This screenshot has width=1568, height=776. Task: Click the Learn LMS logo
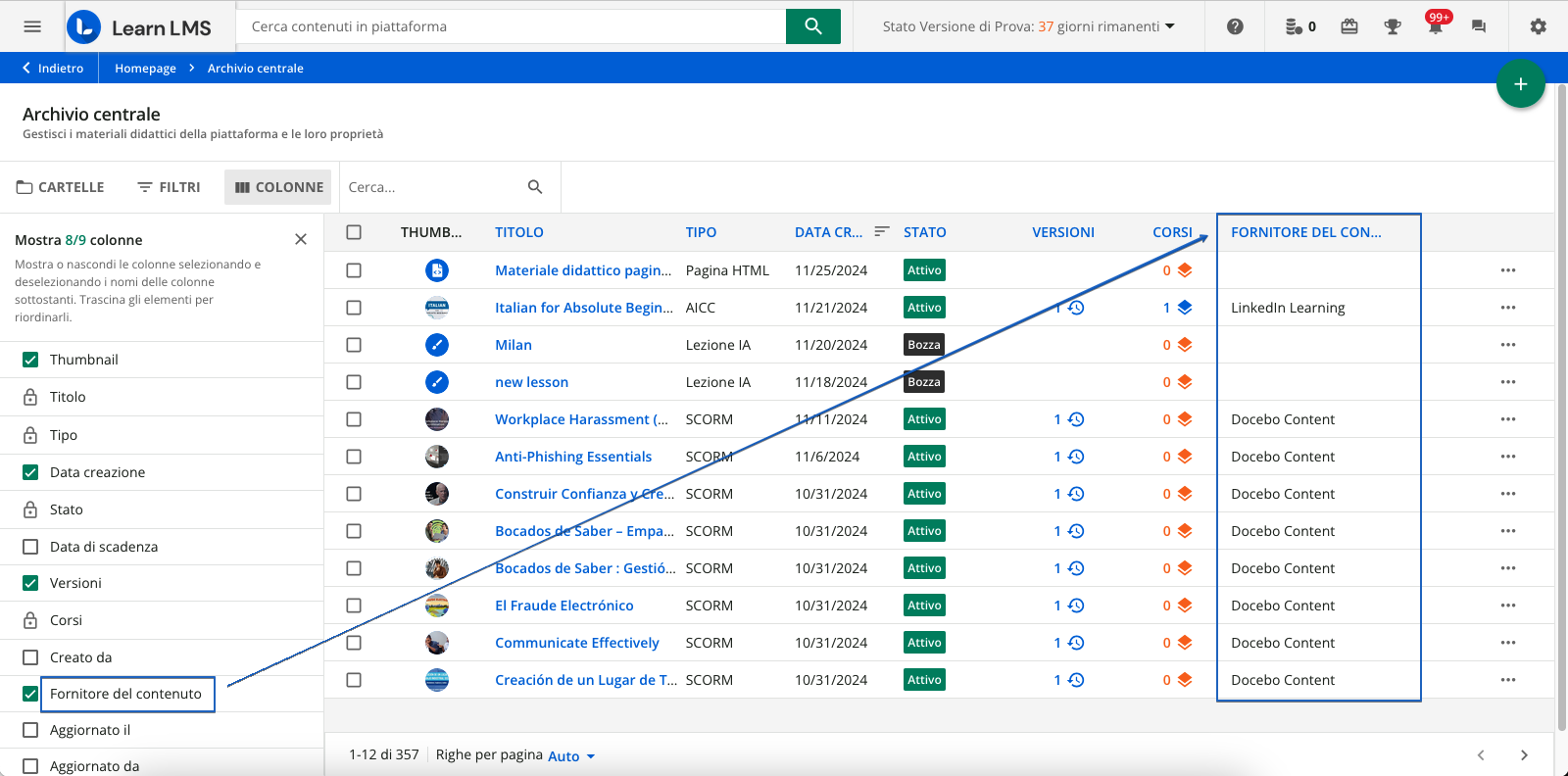tap(139, 26)
